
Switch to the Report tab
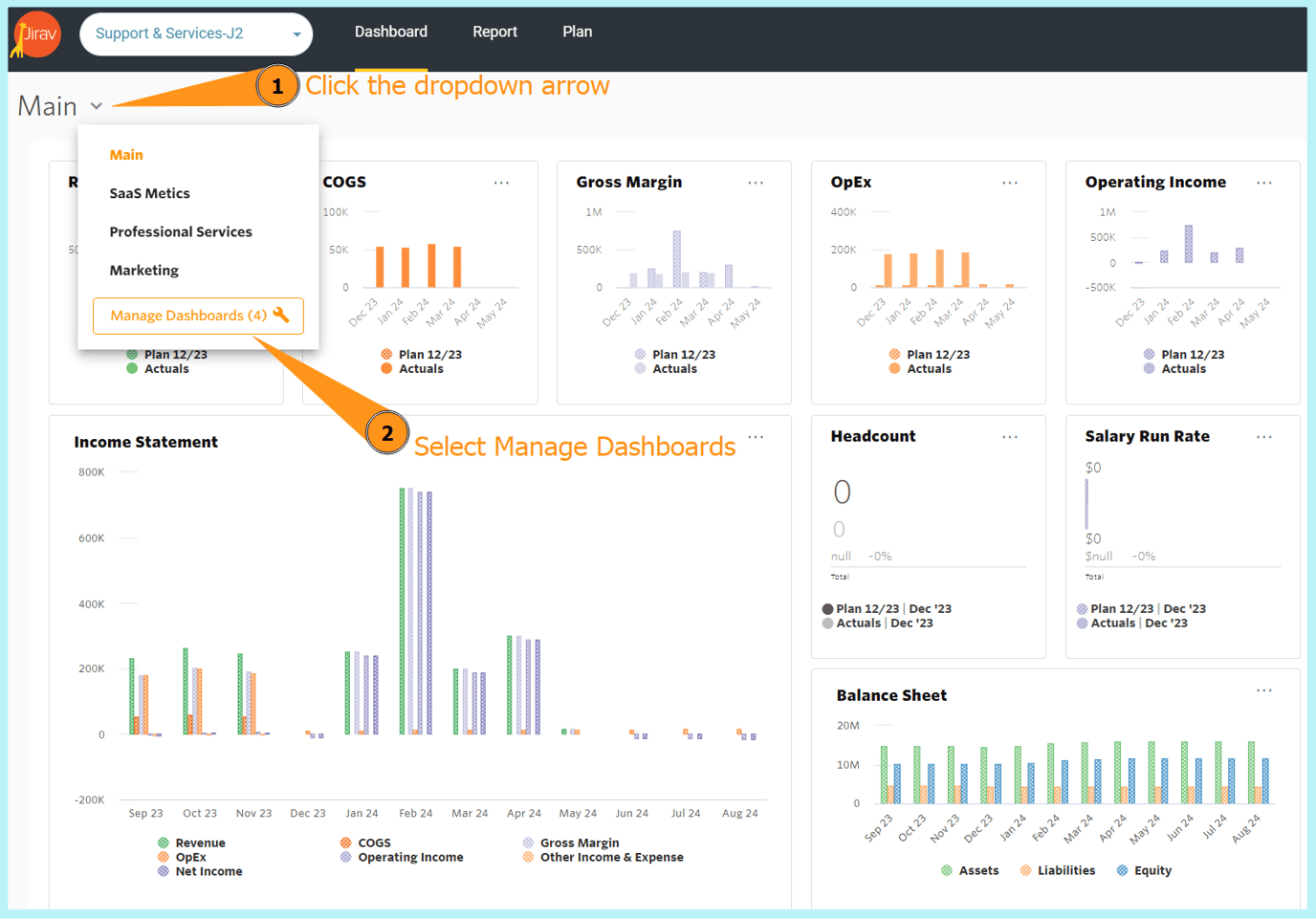point(494,32)
